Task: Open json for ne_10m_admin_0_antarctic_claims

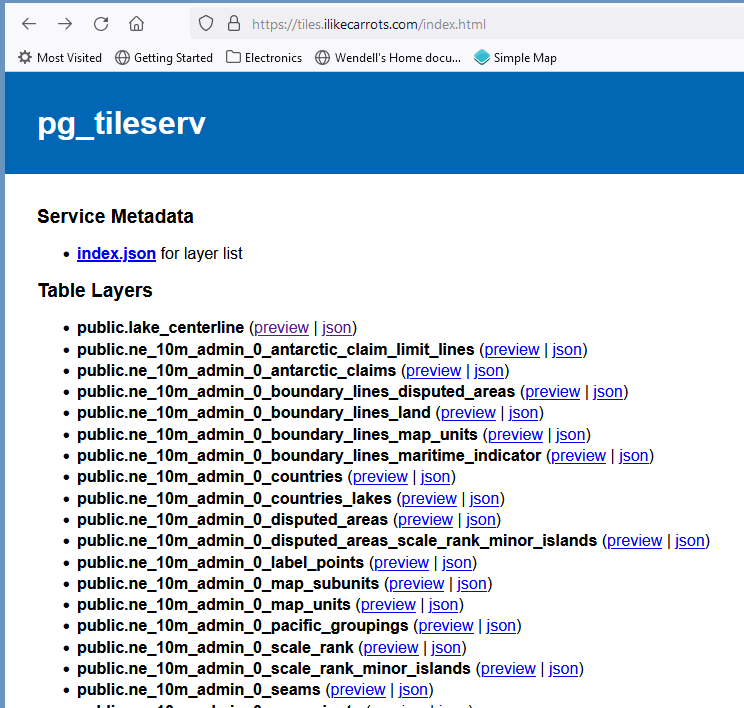Action: coord(489,371)
